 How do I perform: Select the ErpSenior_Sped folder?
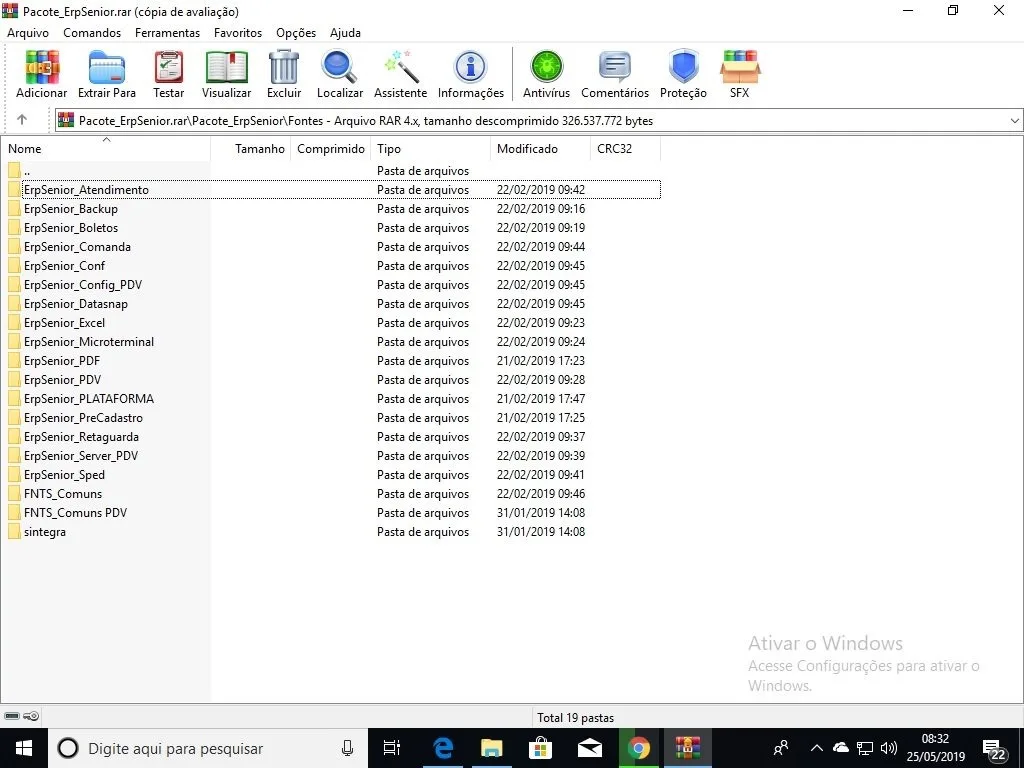click(331, 474)
